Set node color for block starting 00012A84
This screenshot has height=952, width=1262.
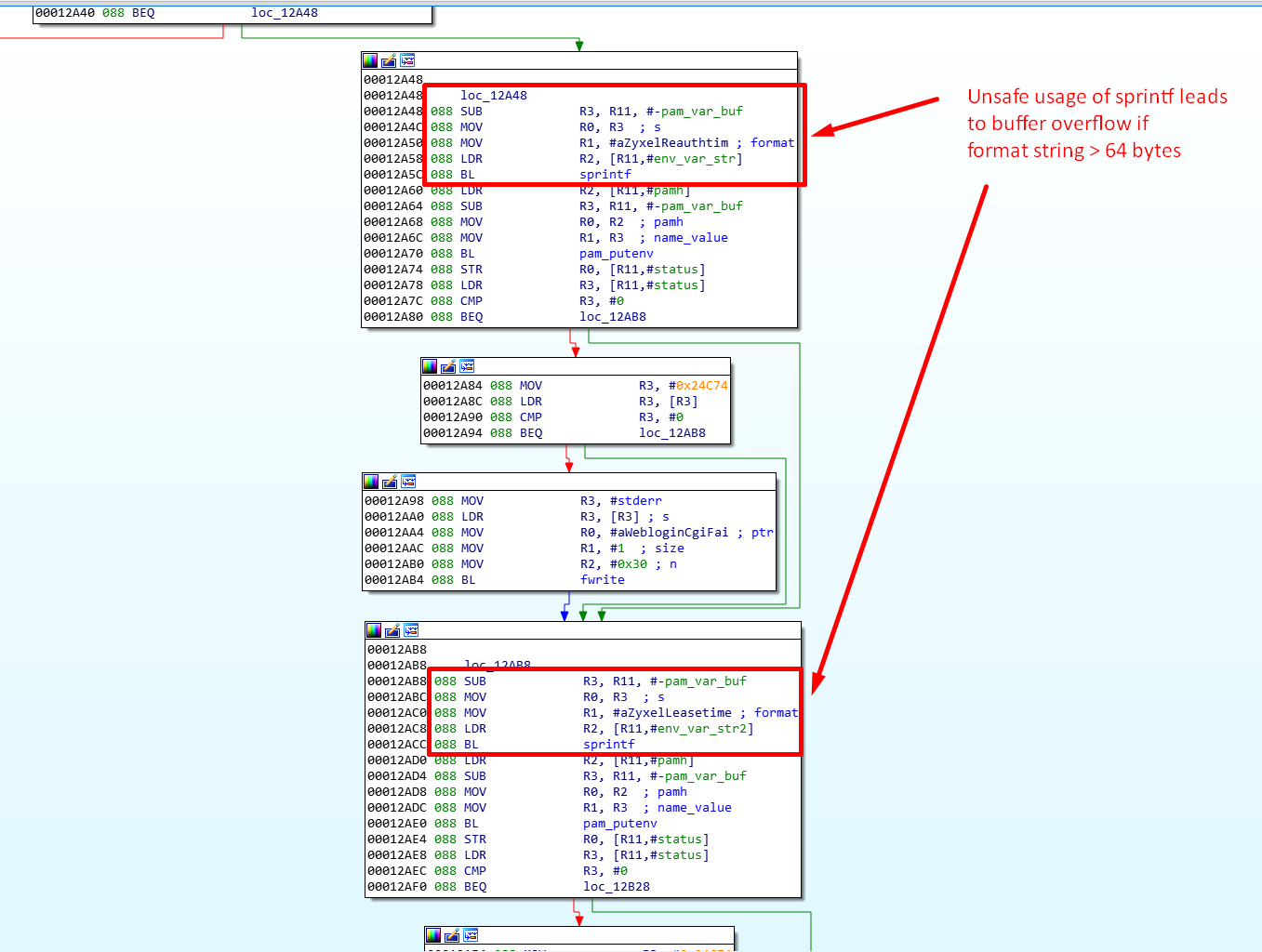[x=430, y=366]
